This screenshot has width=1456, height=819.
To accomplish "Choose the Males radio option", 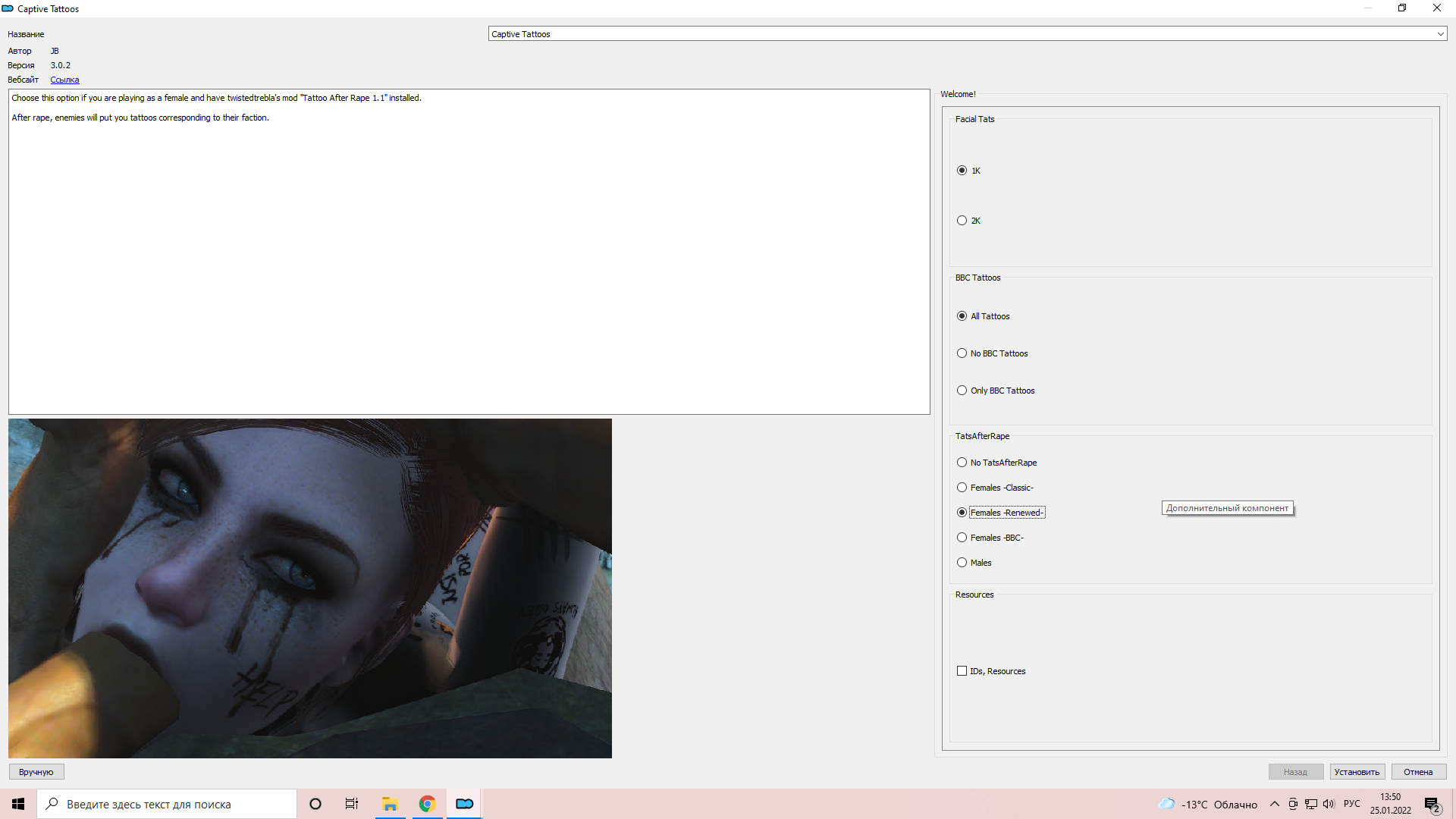I will coord(962,563).
